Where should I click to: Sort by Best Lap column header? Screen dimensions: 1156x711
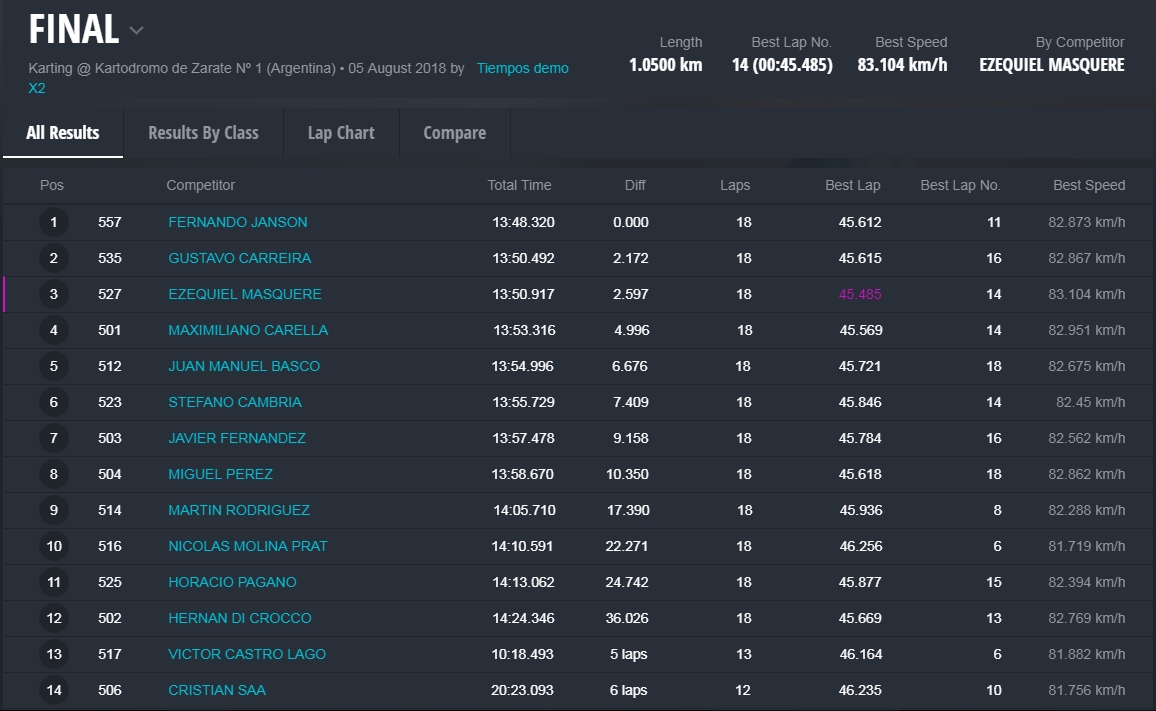852,185
